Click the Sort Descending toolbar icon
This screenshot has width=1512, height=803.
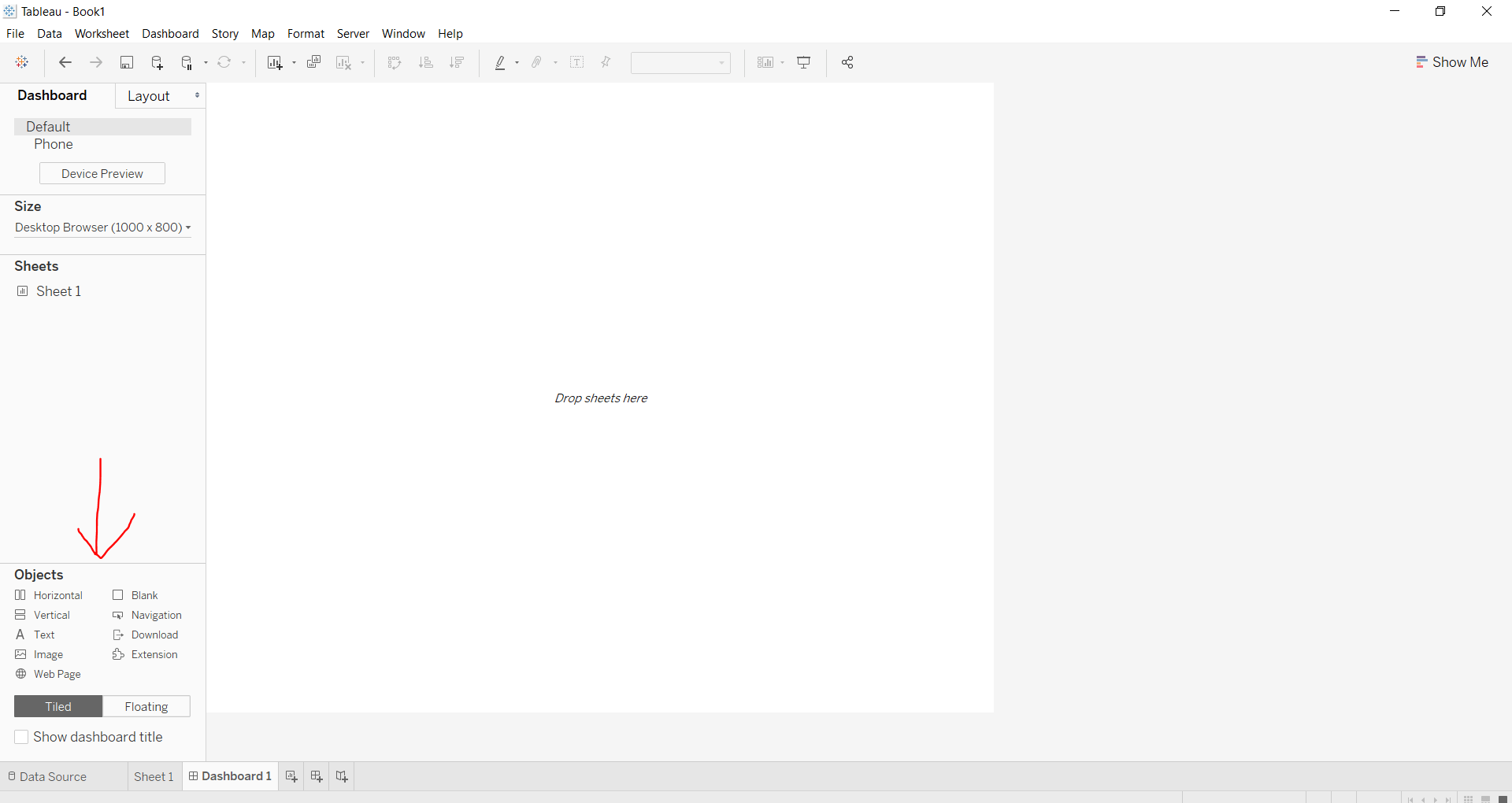click(457, 62)
